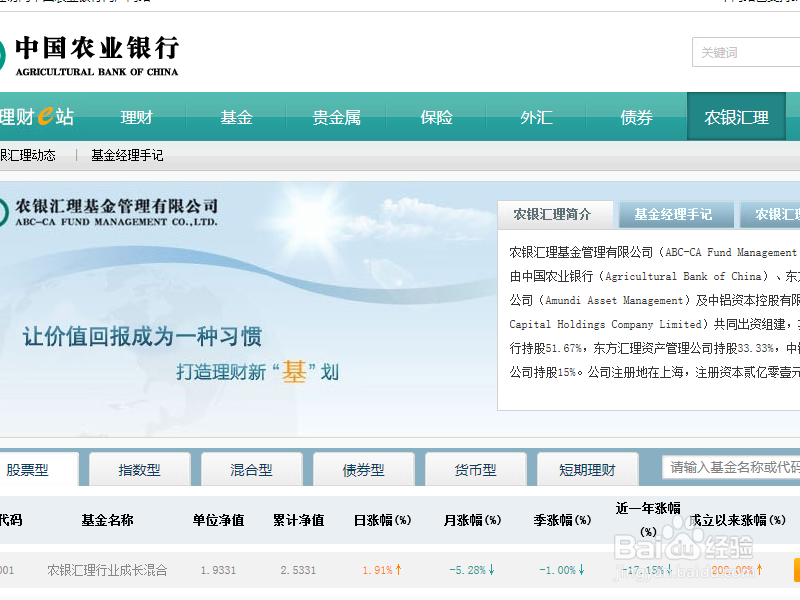Click the 基金名称 column header

(x=107, y=520)
